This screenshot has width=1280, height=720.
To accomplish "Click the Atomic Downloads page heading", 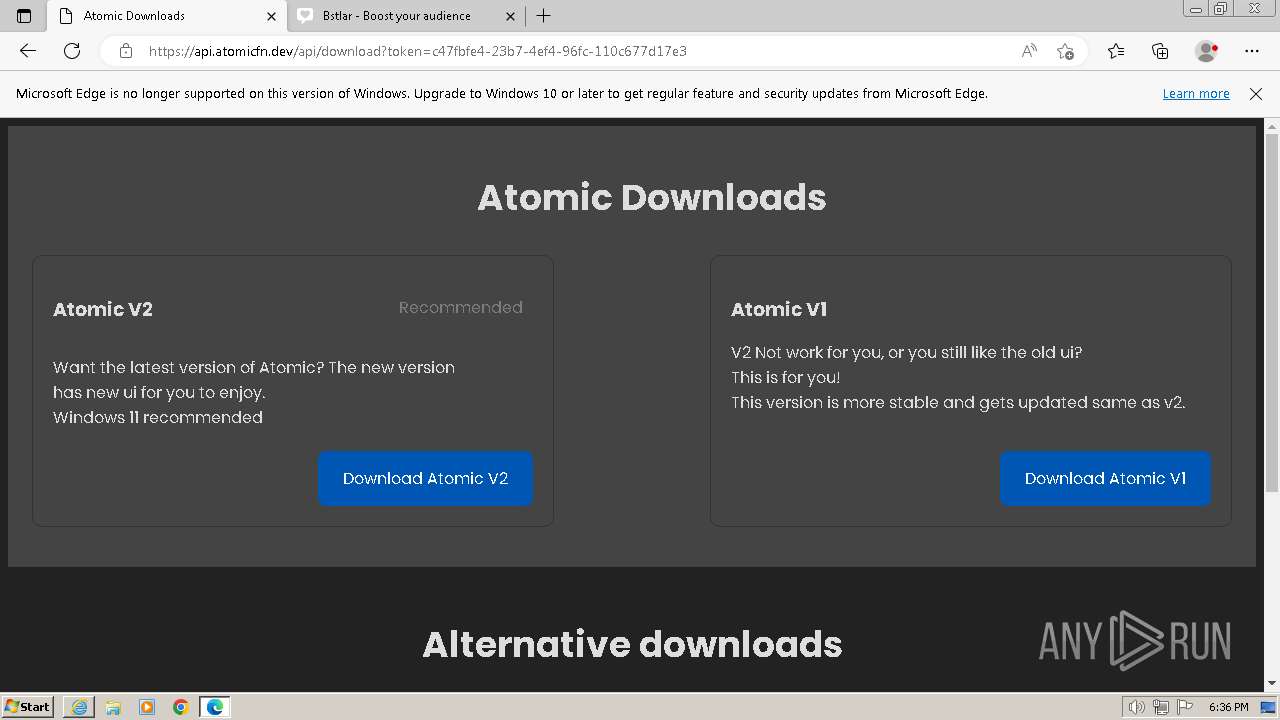I will click(x=652, y=197).
